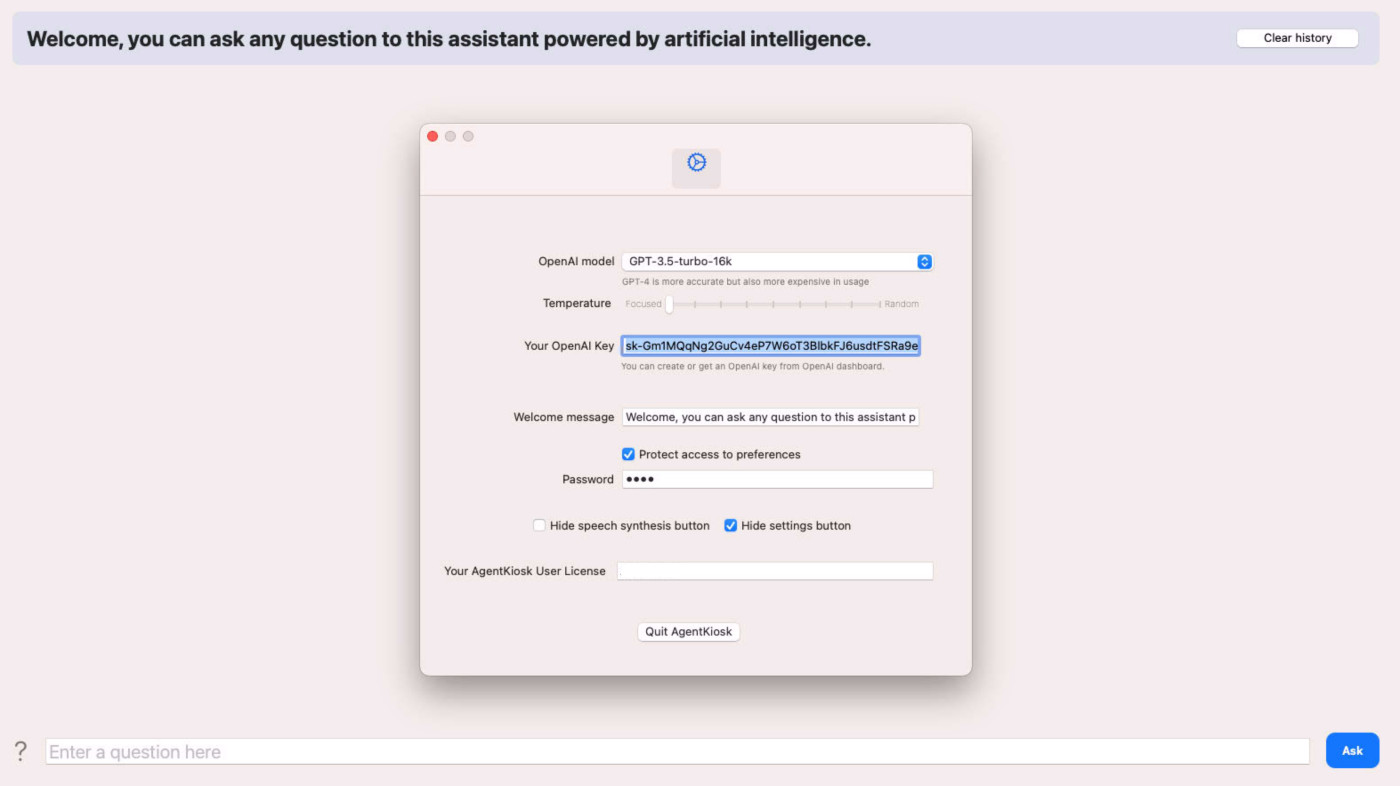
Task: Click the gray zoom window button
Action: click(468, 136)
